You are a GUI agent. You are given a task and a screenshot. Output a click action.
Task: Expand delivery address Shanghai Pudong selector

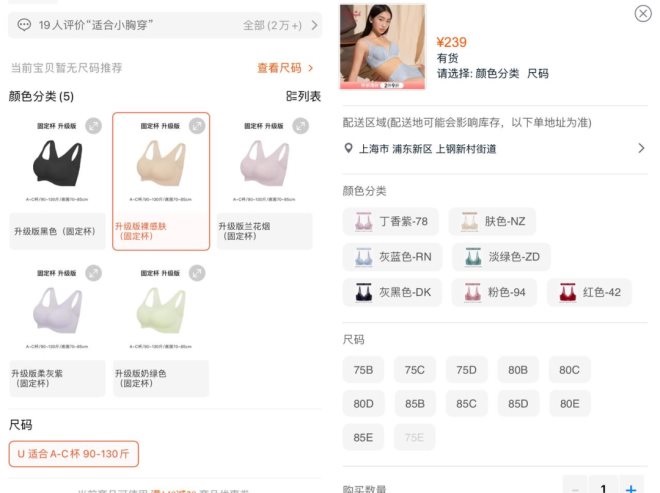641,149
